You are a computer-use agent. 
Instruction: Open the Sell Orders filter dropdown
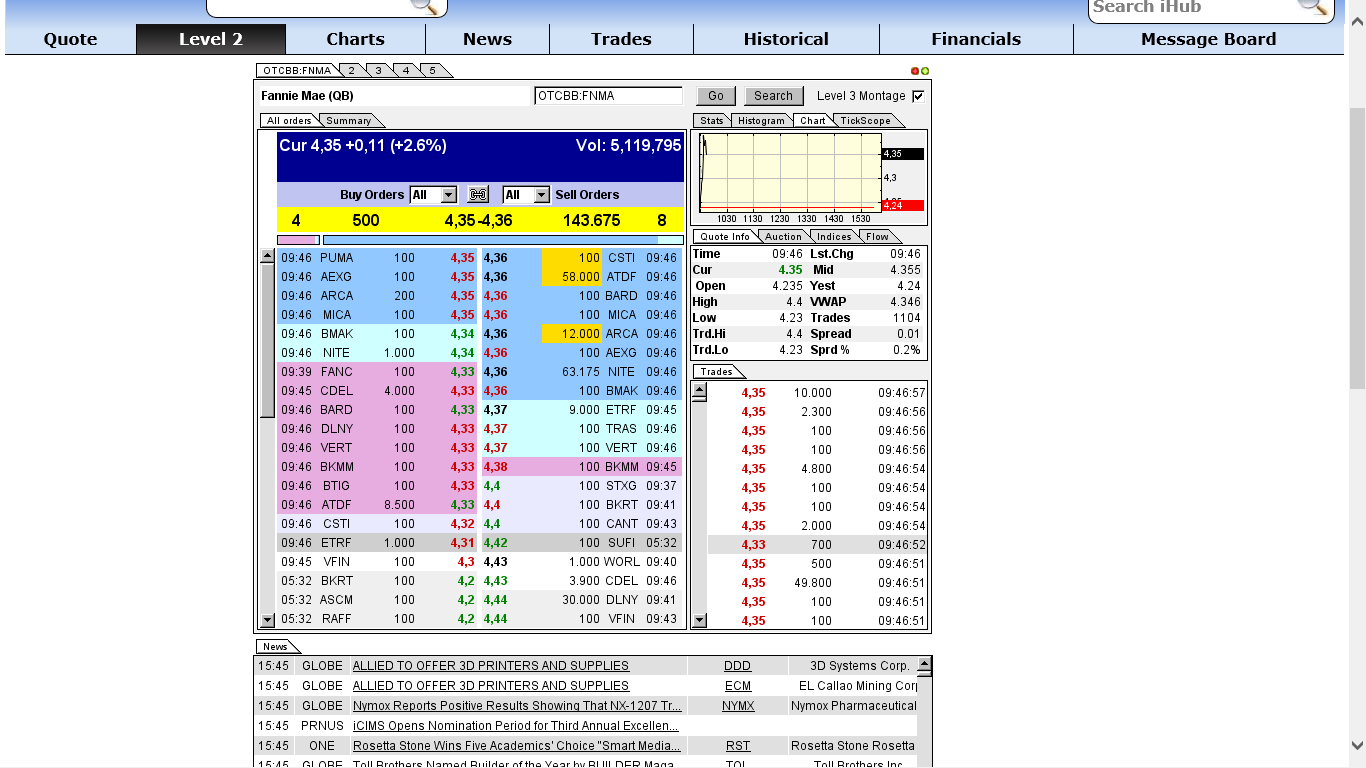[525, 194]
